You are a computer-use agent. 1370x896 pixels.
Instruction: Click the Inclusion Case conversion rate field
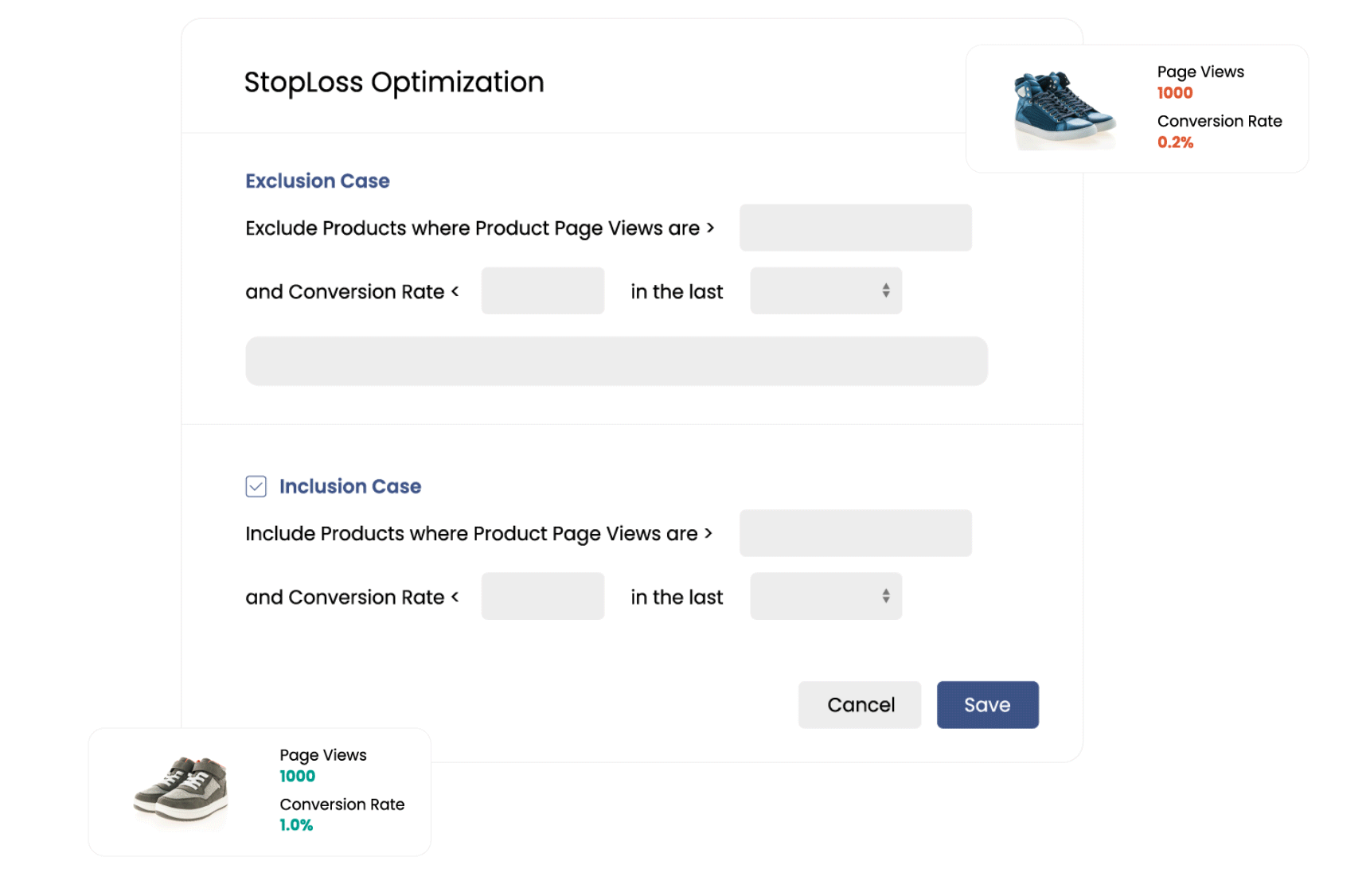[x=542, y=596]
